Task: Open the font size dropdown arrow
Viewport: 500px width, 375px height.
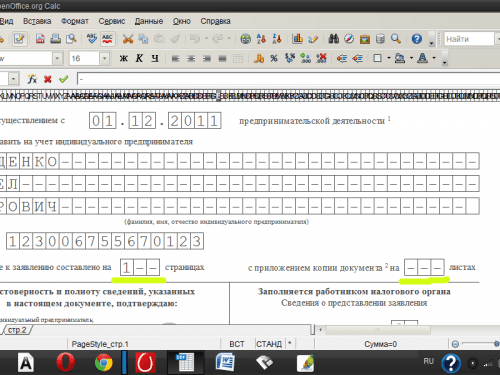Action: 105,59
